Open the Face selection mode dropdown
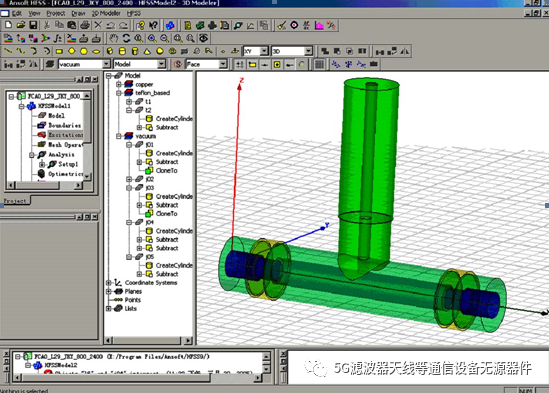The width and height of the screenshot is (549, 393). [x=223, y=64]
